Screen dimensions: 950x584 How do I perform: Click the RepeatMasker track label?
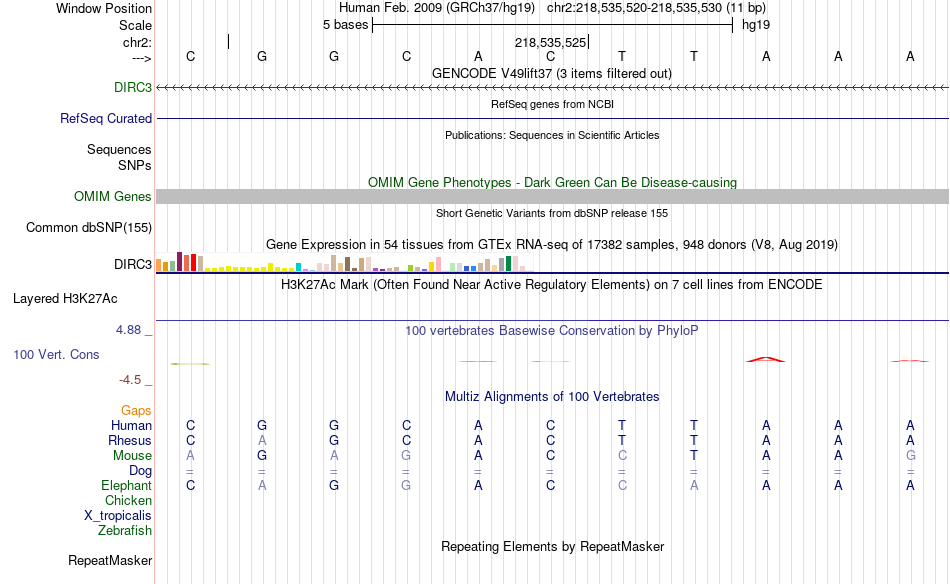pos(110,560)
